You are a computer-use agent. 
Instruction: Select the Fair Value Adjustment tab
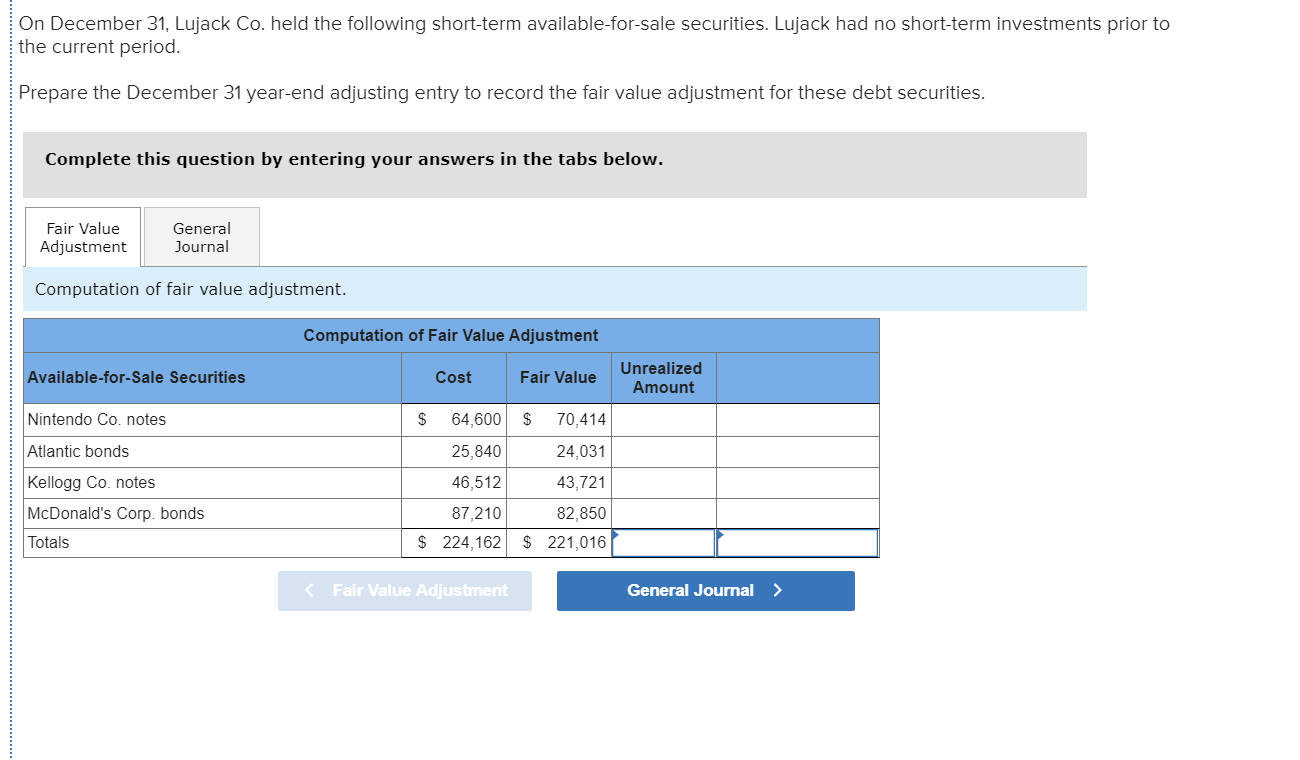point(83,237)
